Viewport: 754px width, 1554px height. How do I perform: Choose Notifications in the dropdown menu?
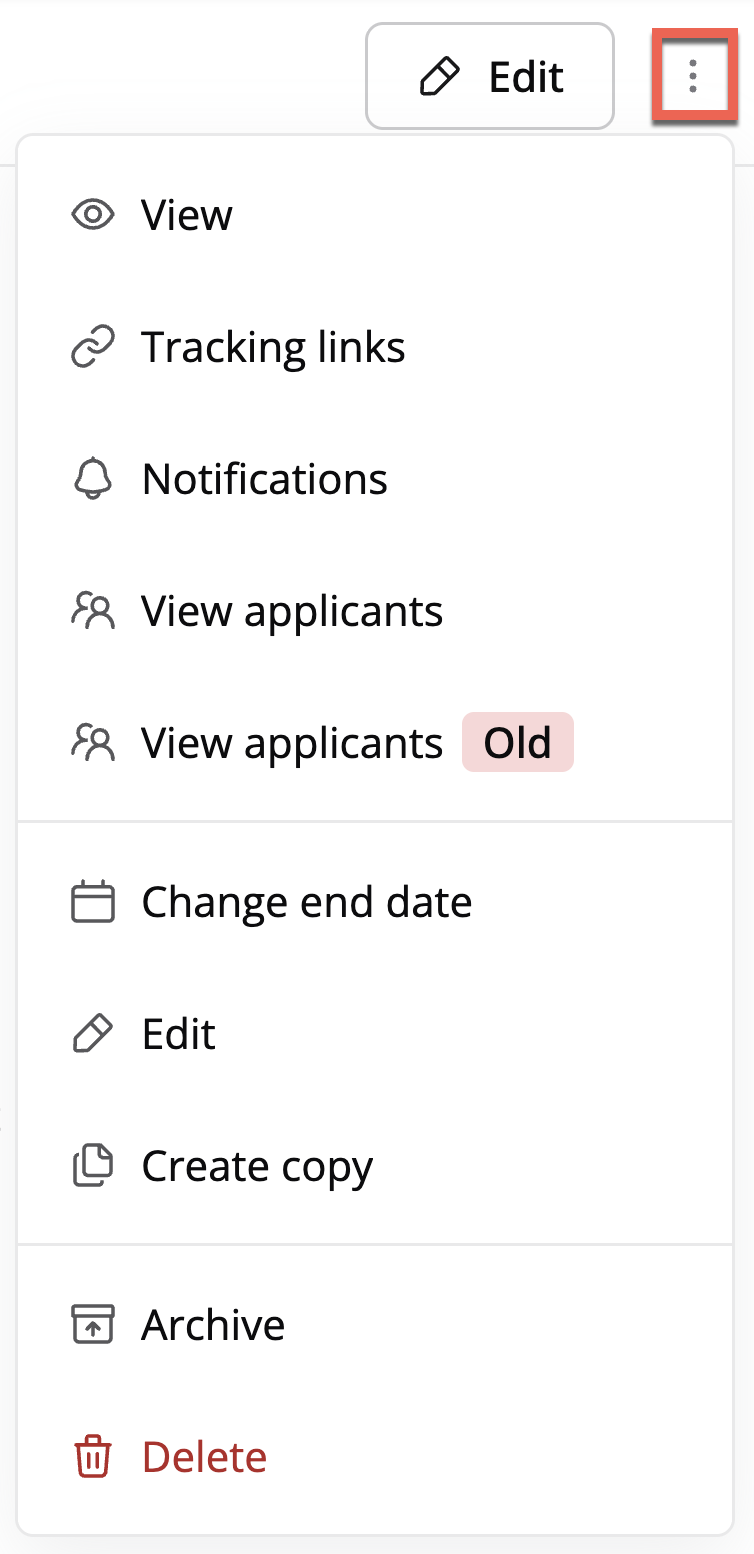click(265, 479)
